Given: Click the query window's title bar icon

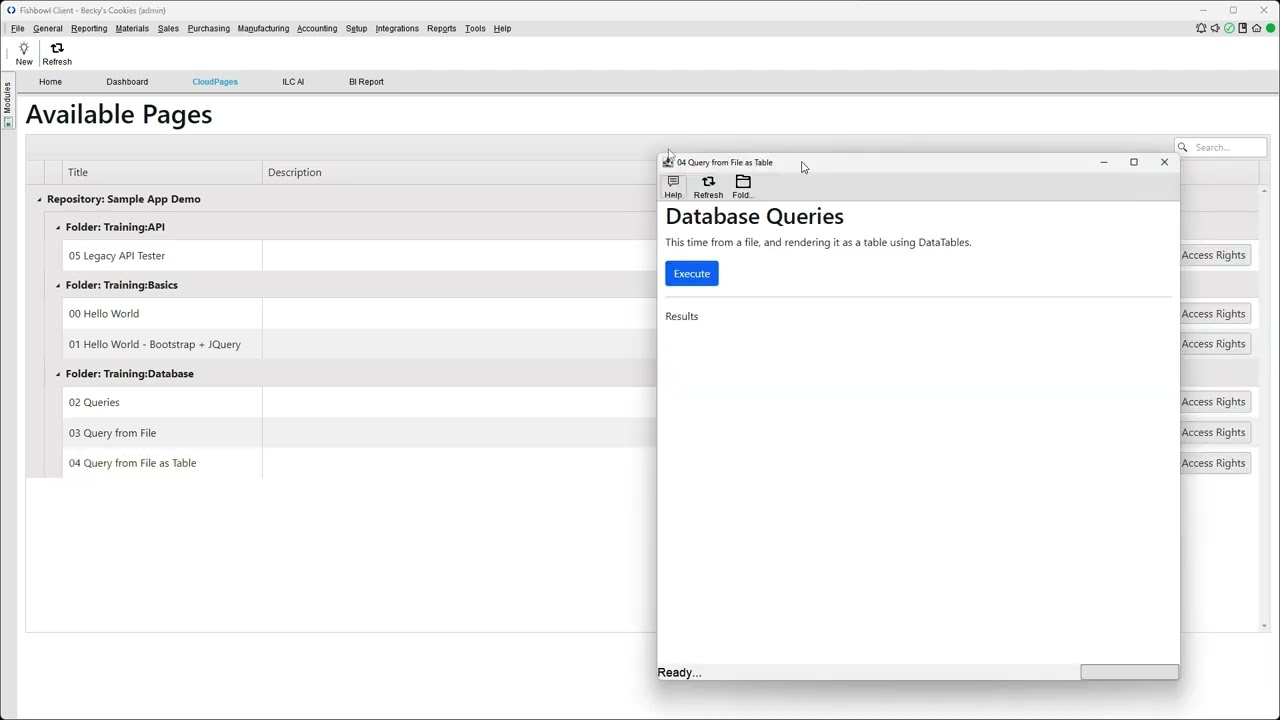Looking at the screenshot, I should [668, 162].
